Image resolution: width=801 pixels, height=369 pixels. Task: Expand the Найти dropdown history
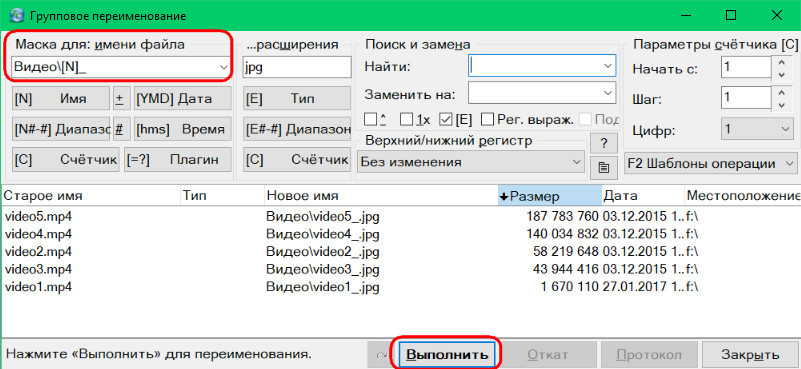(x=607, y=66)
